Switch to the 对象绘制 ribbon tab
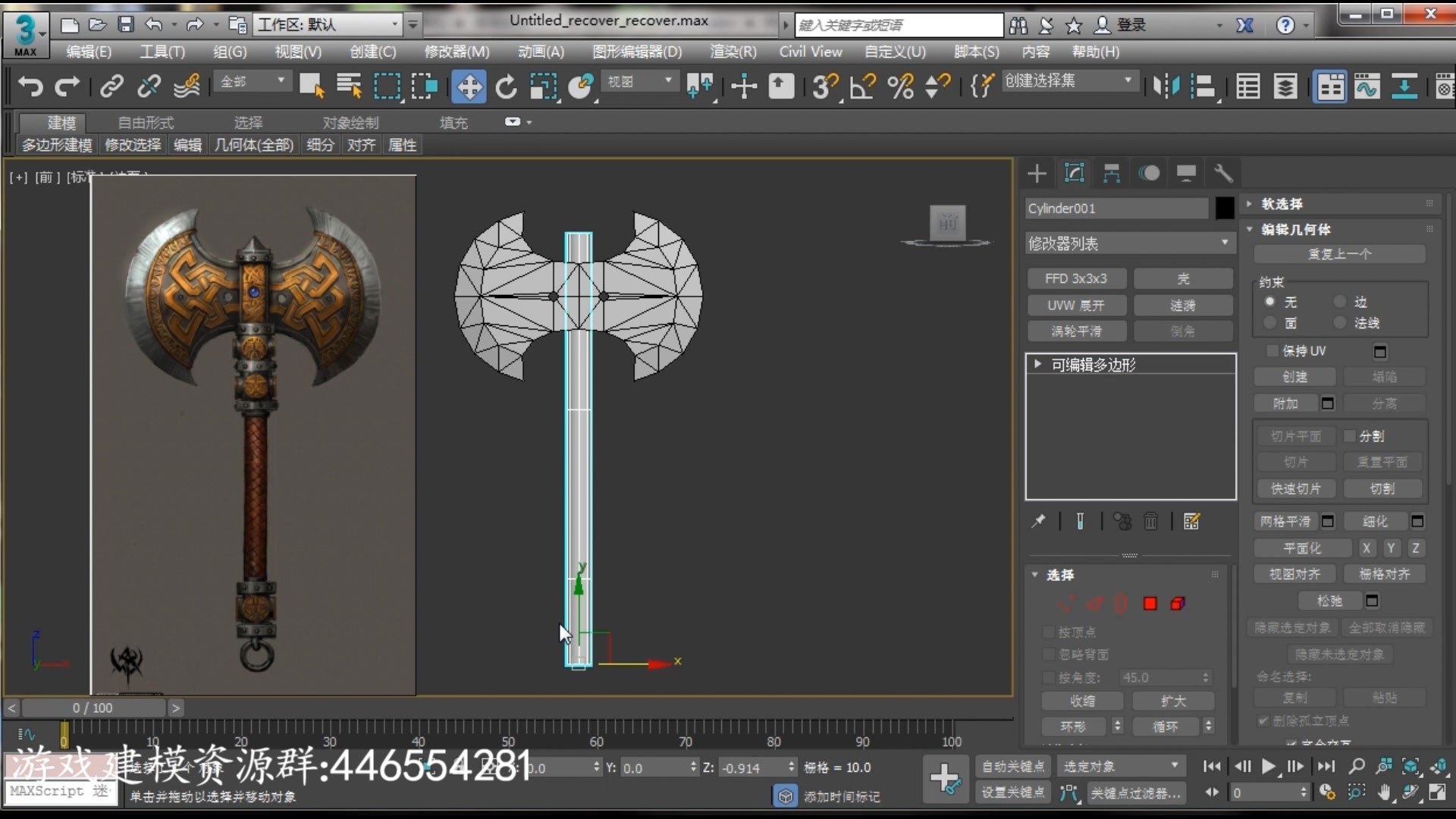Screen dimensions: 1456x819 pyautogui.click(x=350, y=122)
